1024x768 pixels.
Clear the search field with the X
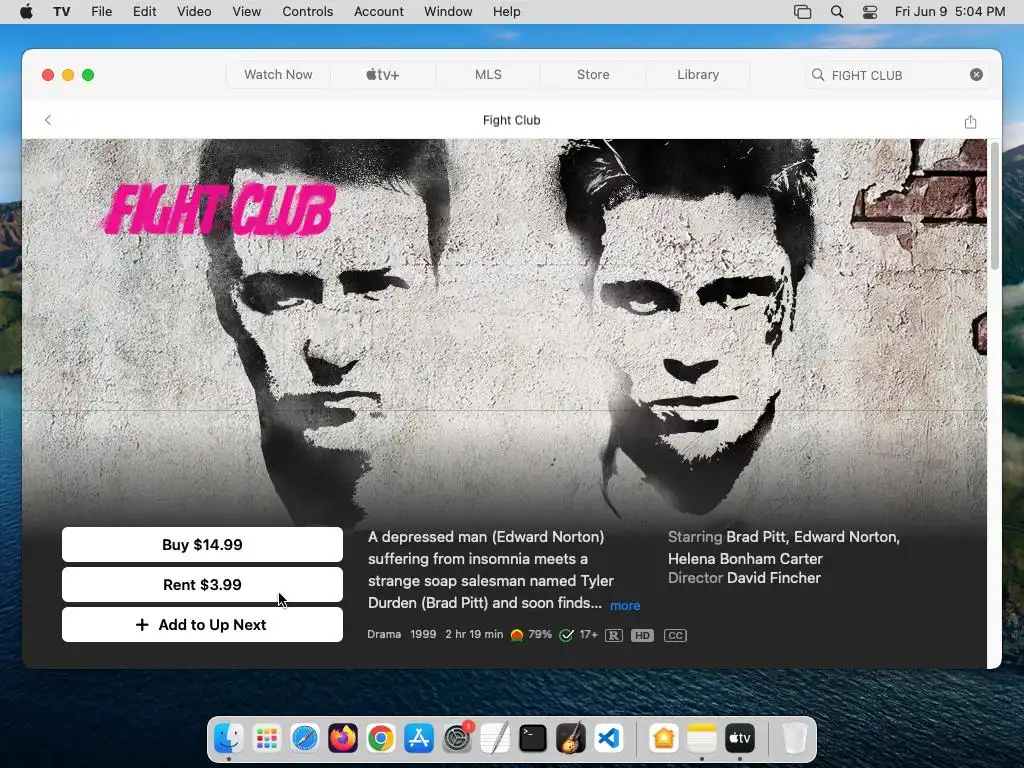976,74
